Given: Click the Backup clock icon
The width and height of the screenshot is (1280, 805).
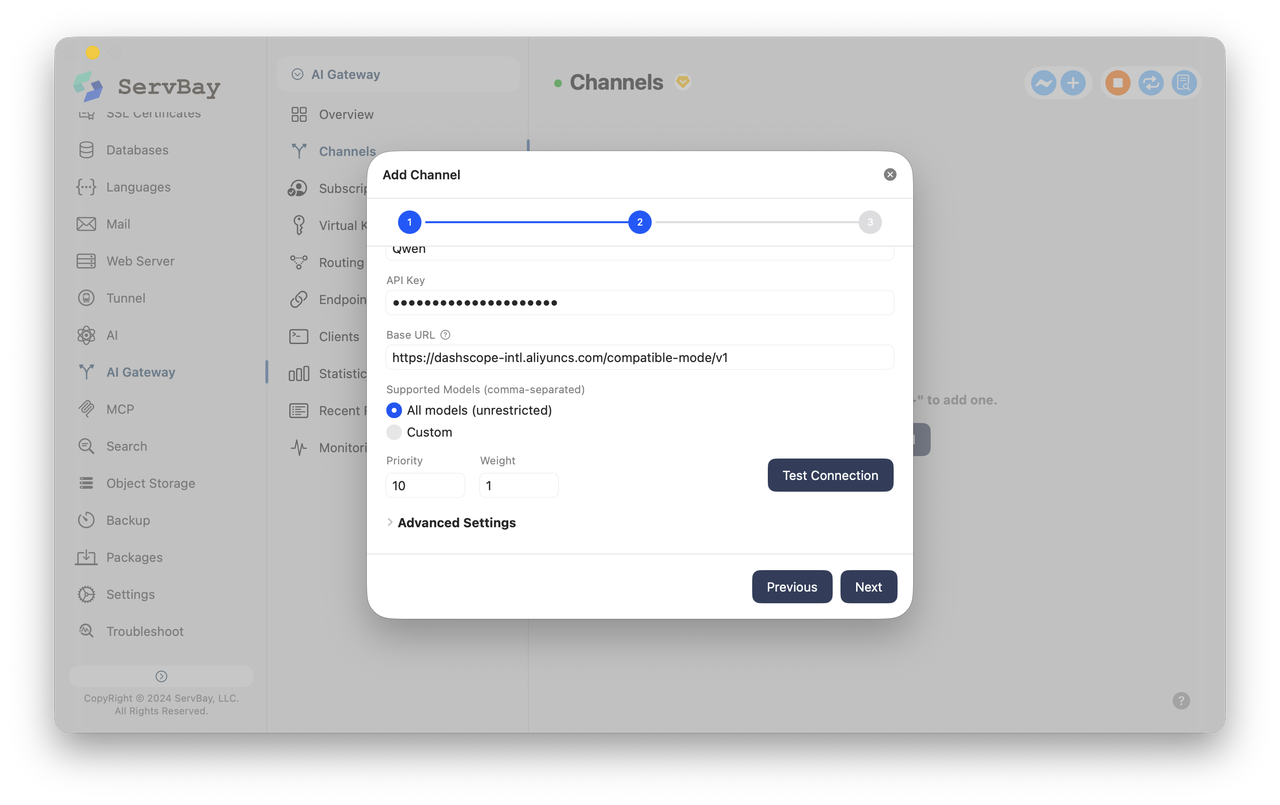Looking at the screenshot, I should pos(87,520).
